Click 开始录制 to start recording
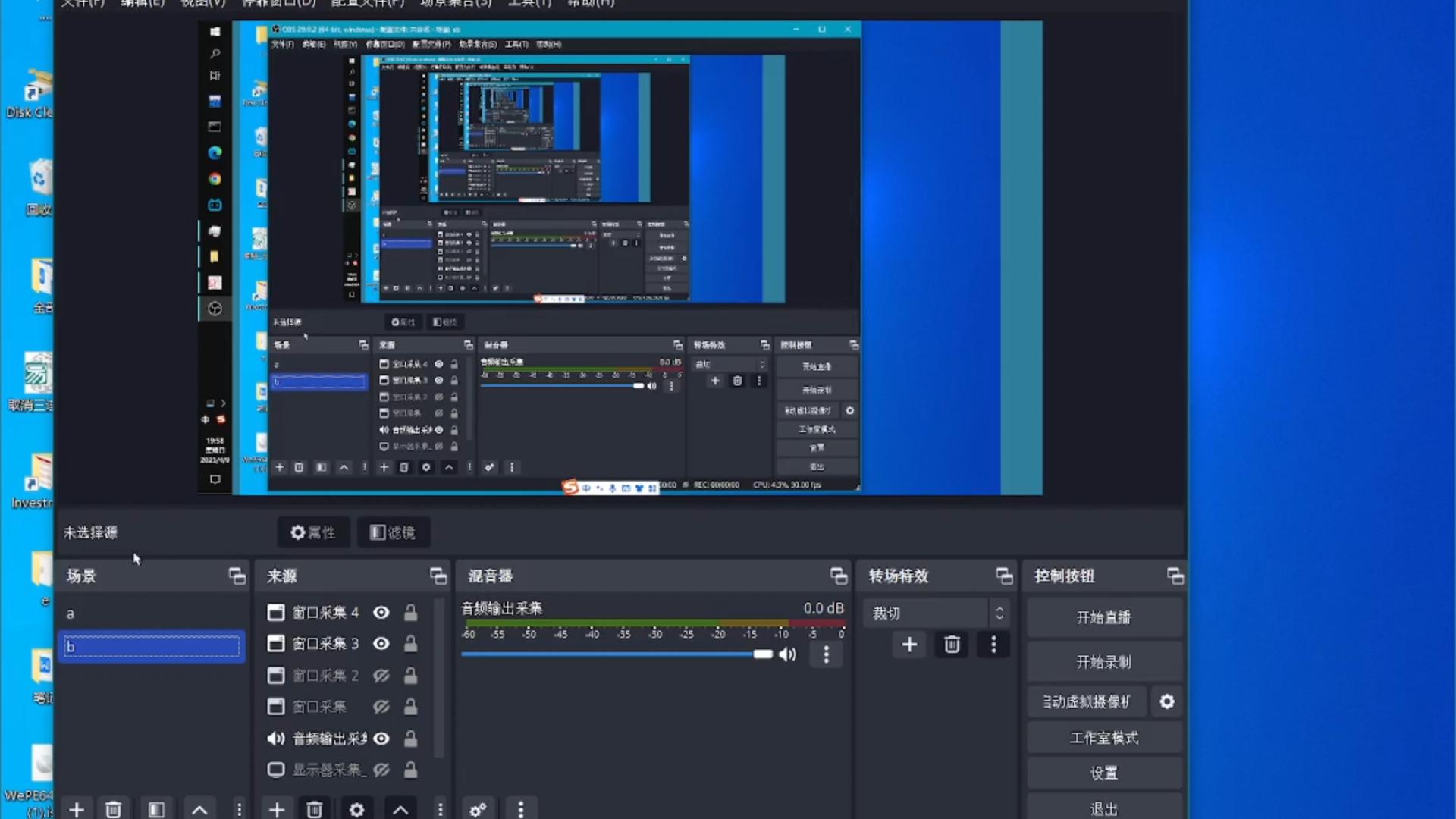This screenshot has width=1456, height=819. pos(1103,662)
